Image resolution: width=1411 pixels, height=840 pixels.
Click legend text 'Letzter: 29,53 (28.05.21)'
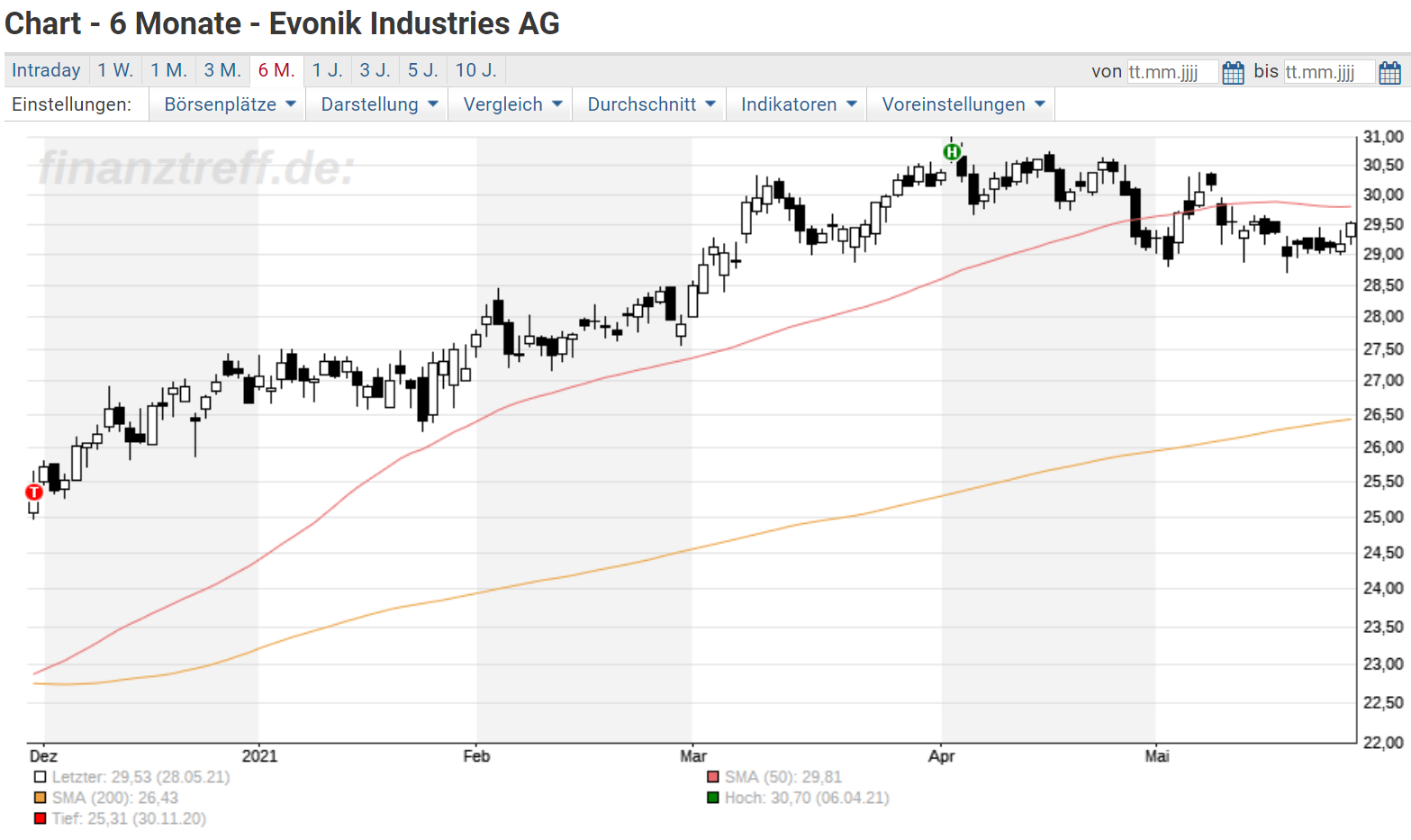point(140,777)
